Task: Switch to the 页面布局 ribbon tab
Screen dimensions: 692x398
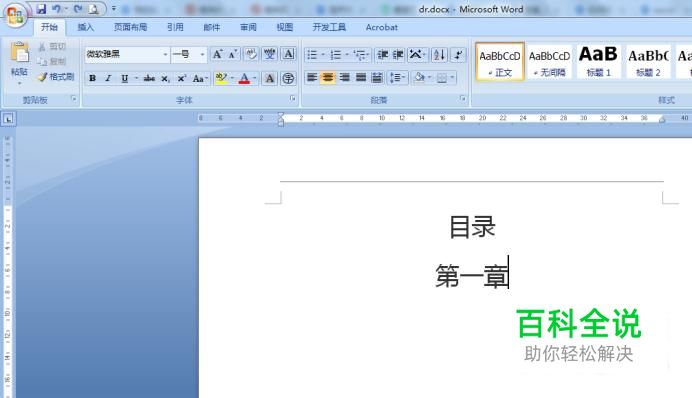Action: tap(130, 27)
